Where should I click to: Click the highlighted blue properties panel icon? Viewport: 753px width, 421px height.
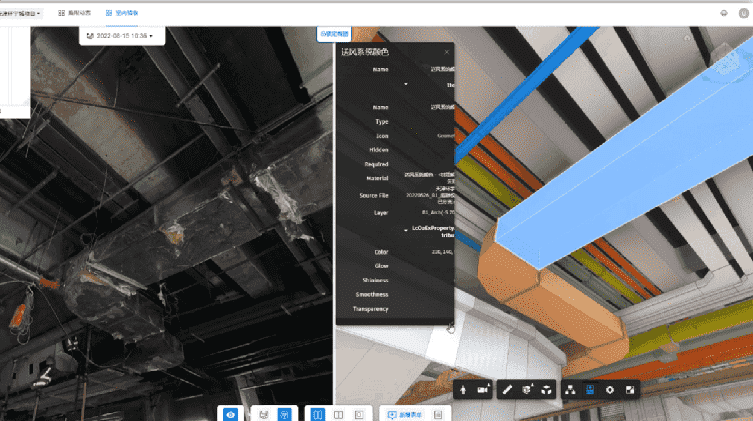[590, 389]
